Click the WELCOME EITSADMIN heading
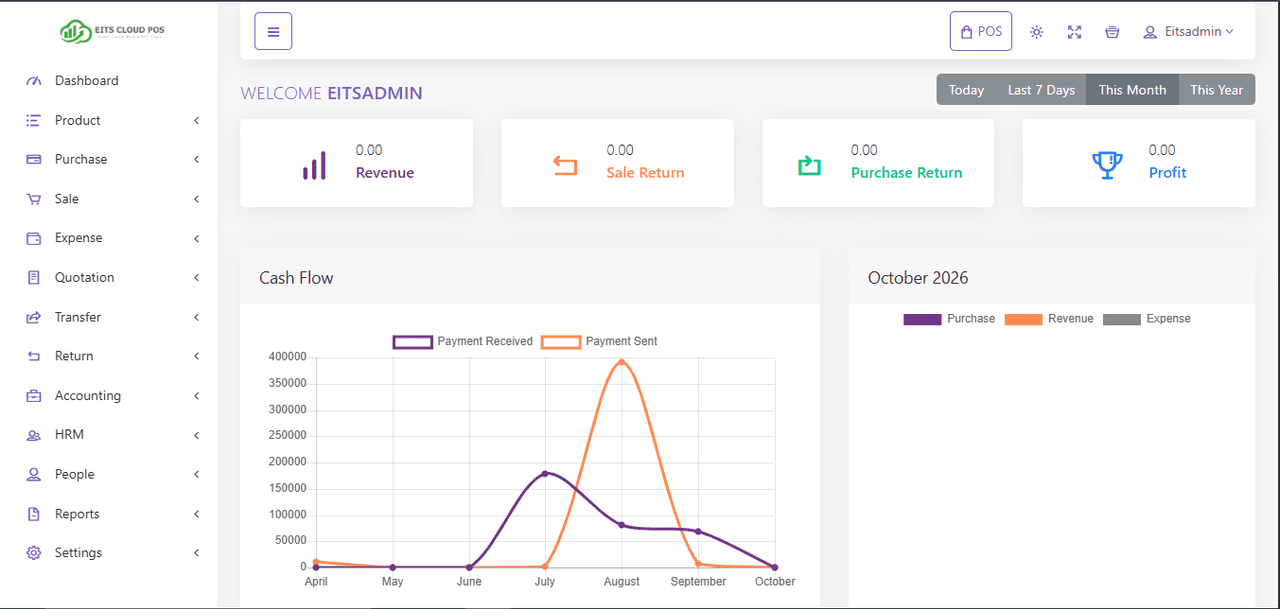The image size is (1280, 609). coord(331,93)
